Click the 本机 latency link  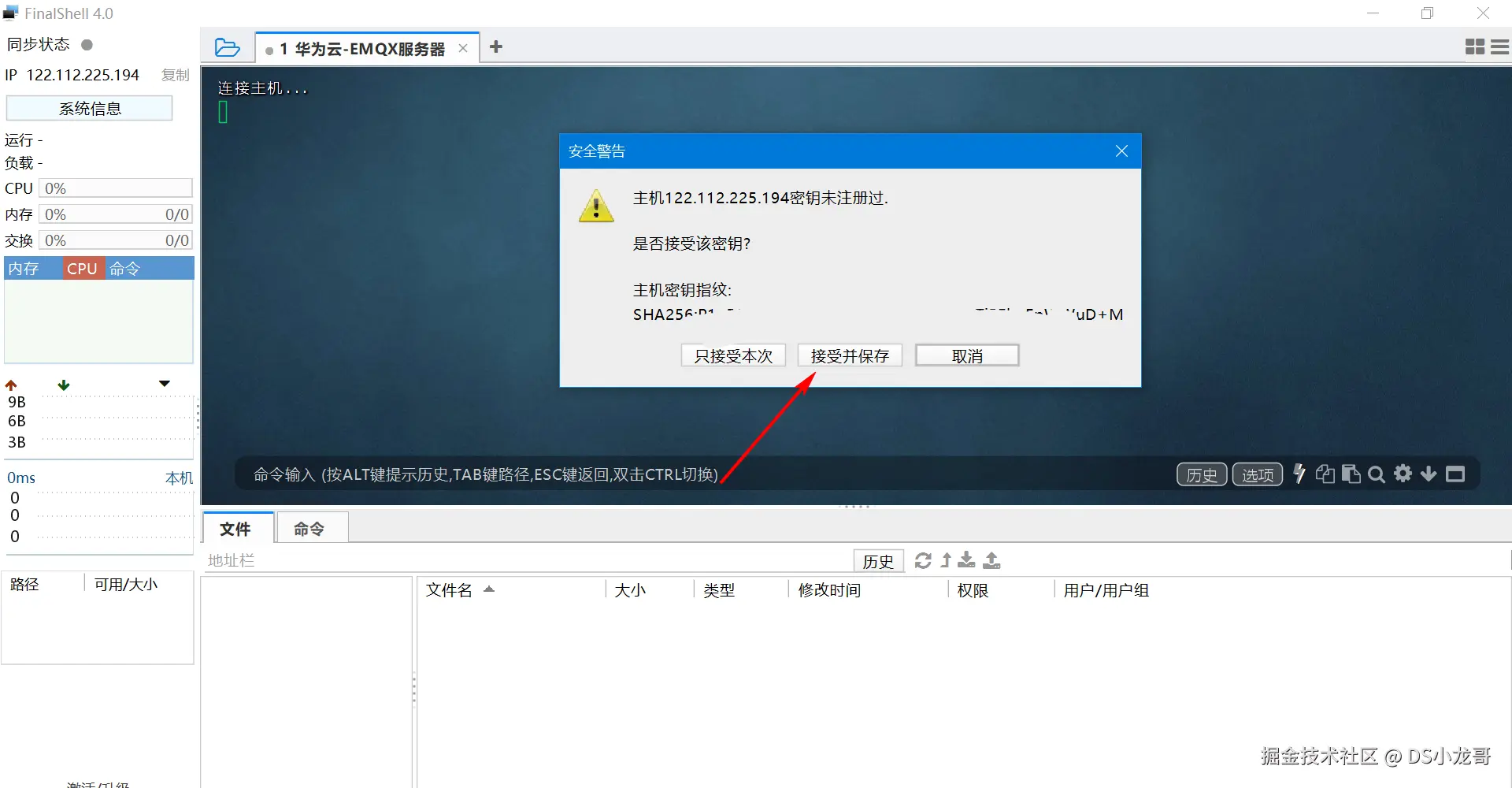pyautogui.click(x=179, y=478)
